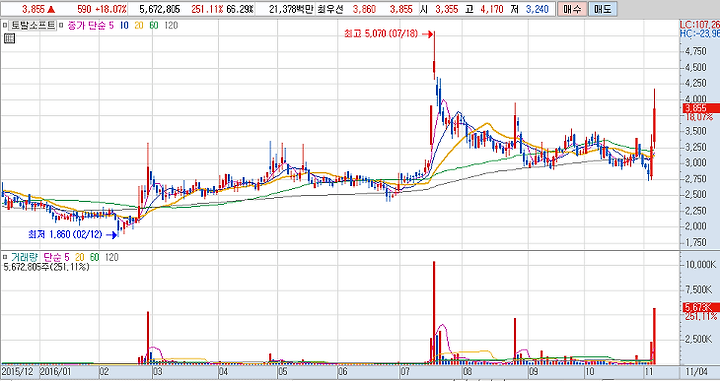The image size is (720, 381).
Task: Click the 590 +18.07% change value
Action: point(102,9)
